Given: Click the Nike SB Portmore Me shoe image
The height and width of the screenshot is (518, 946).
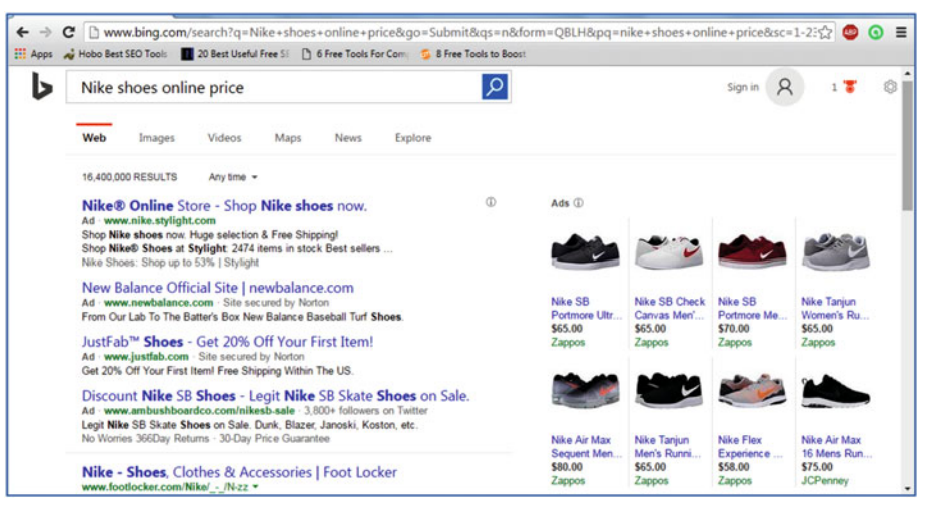Looking at the screenshot, I should pyautogui.click(x=752, y=251).
